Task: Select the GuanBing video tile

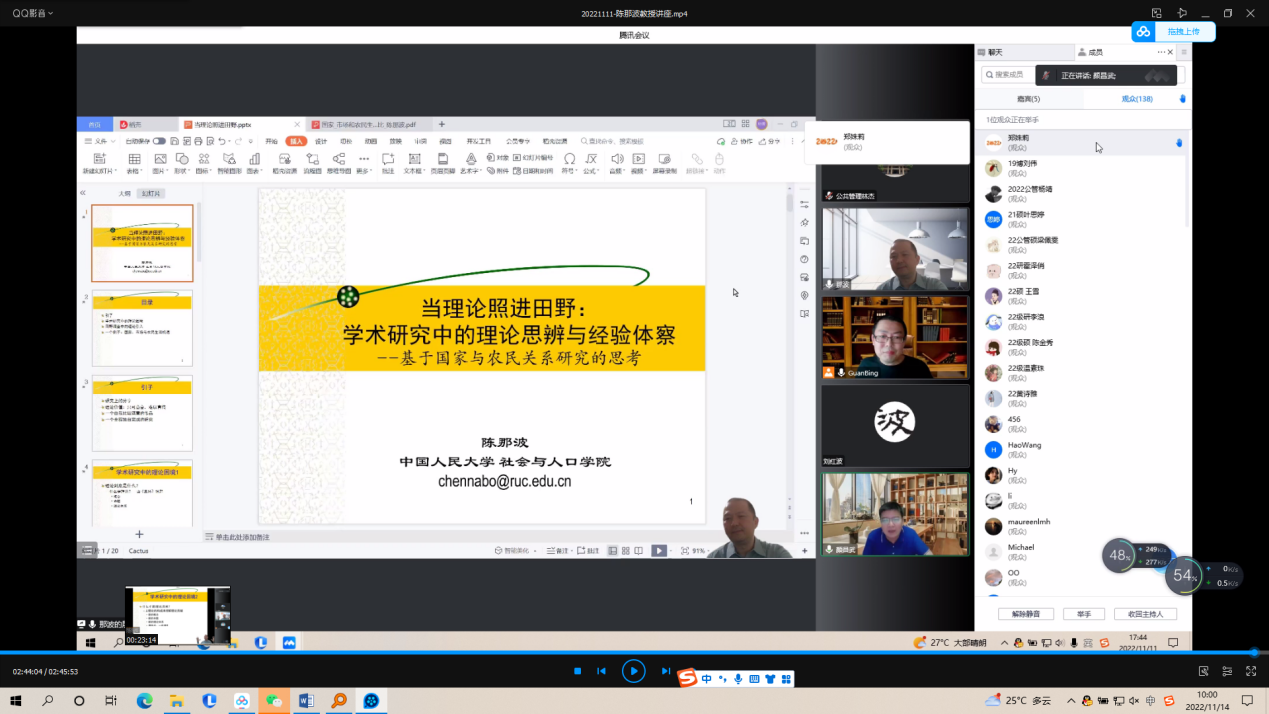Action: coord(895,337)
